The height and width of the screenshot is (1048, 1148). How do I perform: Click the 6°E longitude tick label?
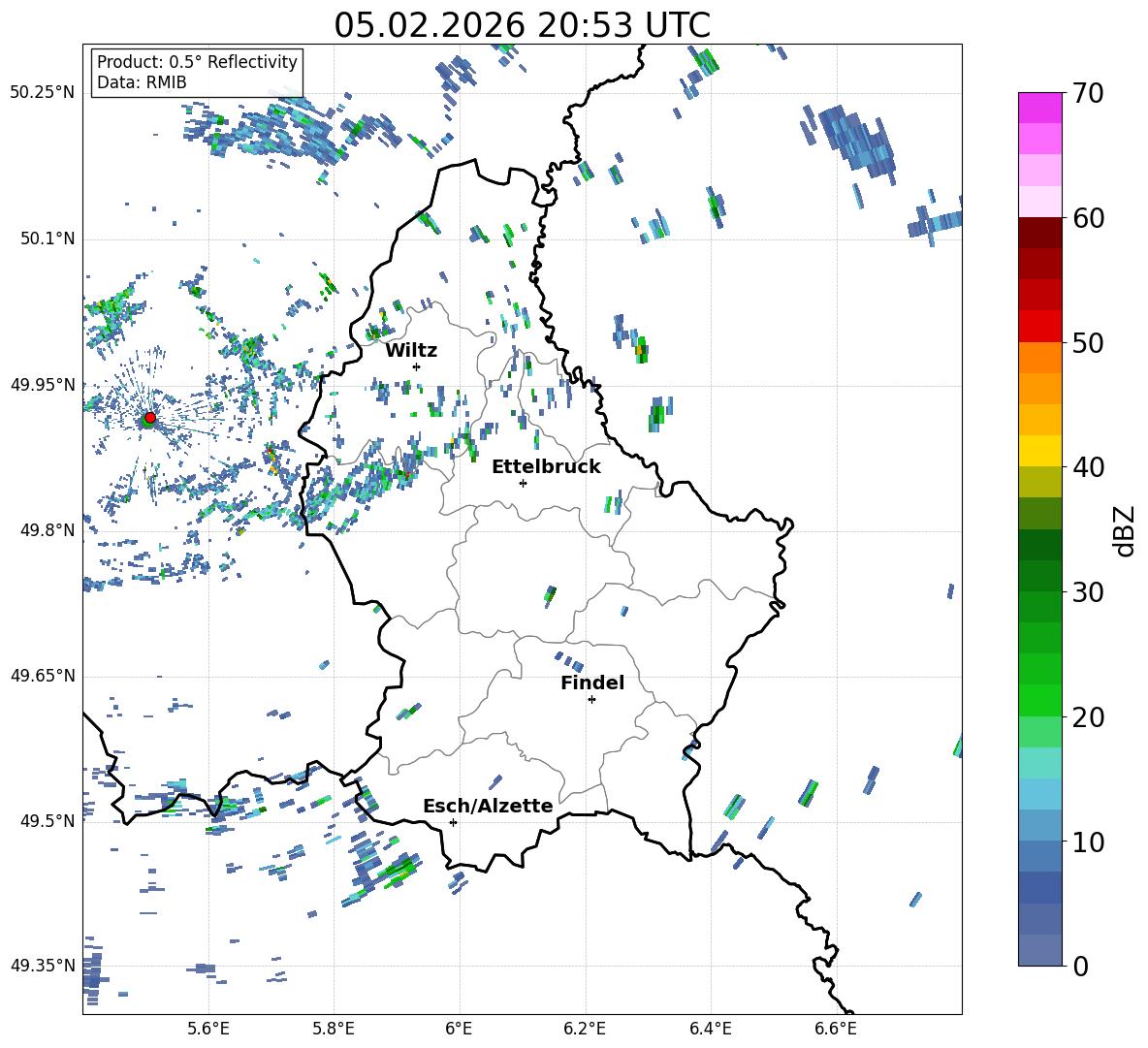click(x=459, y=1029)
